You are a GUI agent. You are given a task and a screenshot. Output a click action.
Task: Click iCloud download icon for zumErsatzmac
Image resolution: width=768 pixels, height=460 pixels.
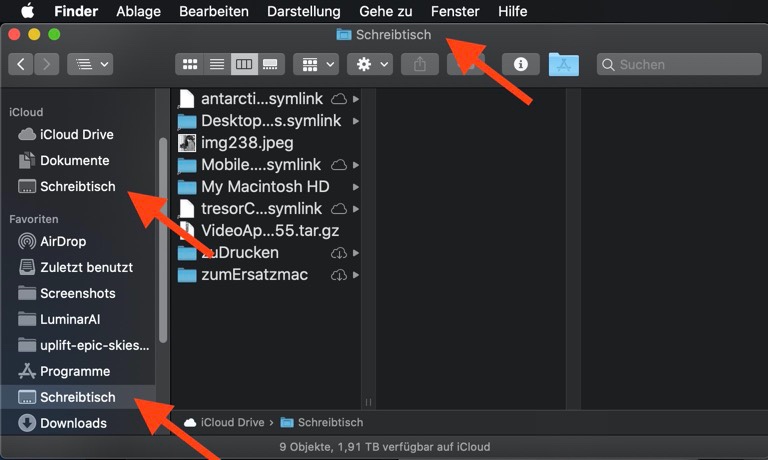point(338,275)
